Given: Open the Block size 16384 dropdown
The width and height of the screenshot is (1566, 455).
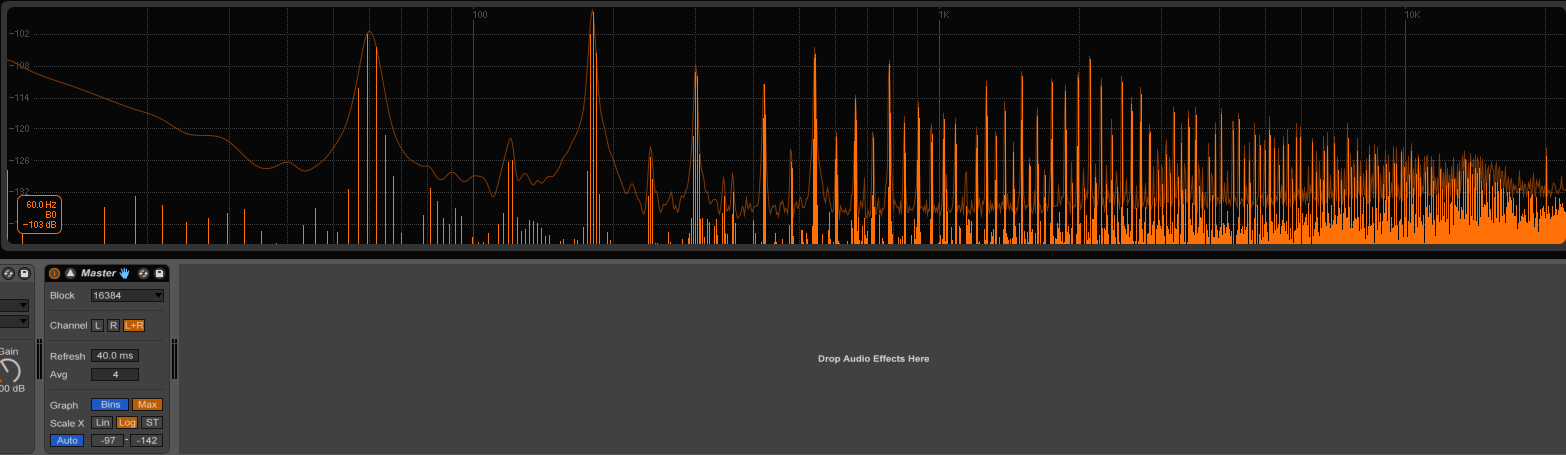Looking at the screenshot, I should pyautogui.click(x=127, y=295).
